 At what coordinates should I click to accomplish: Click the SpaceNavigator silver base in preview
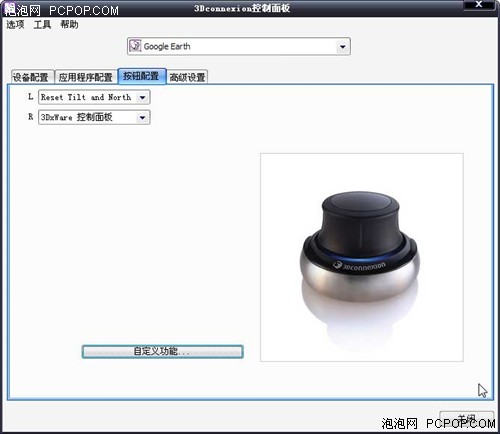pos(360,277)
